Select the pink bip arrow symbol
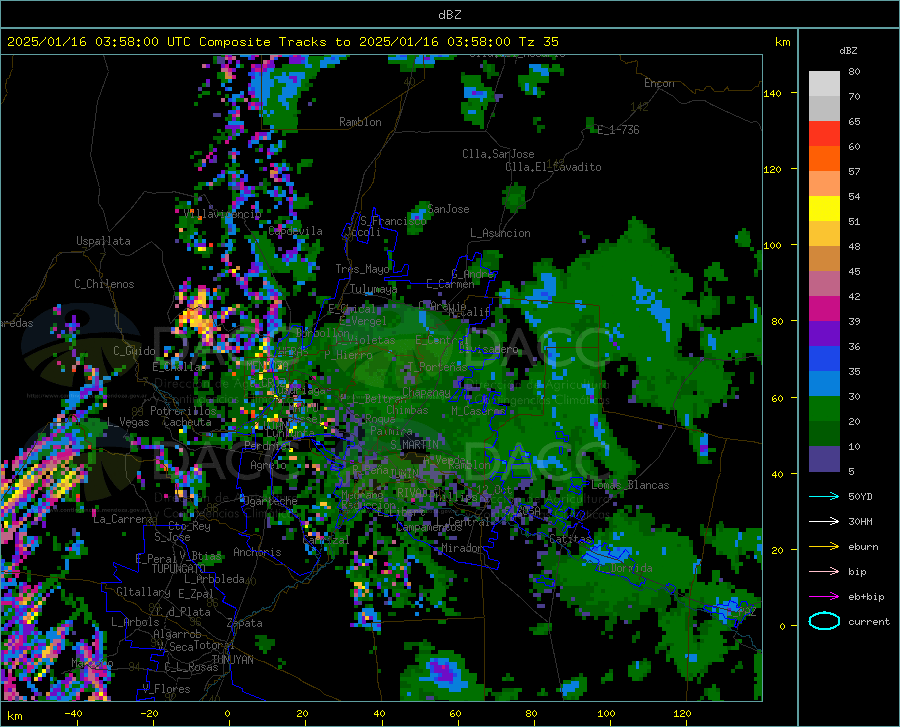 824,572
